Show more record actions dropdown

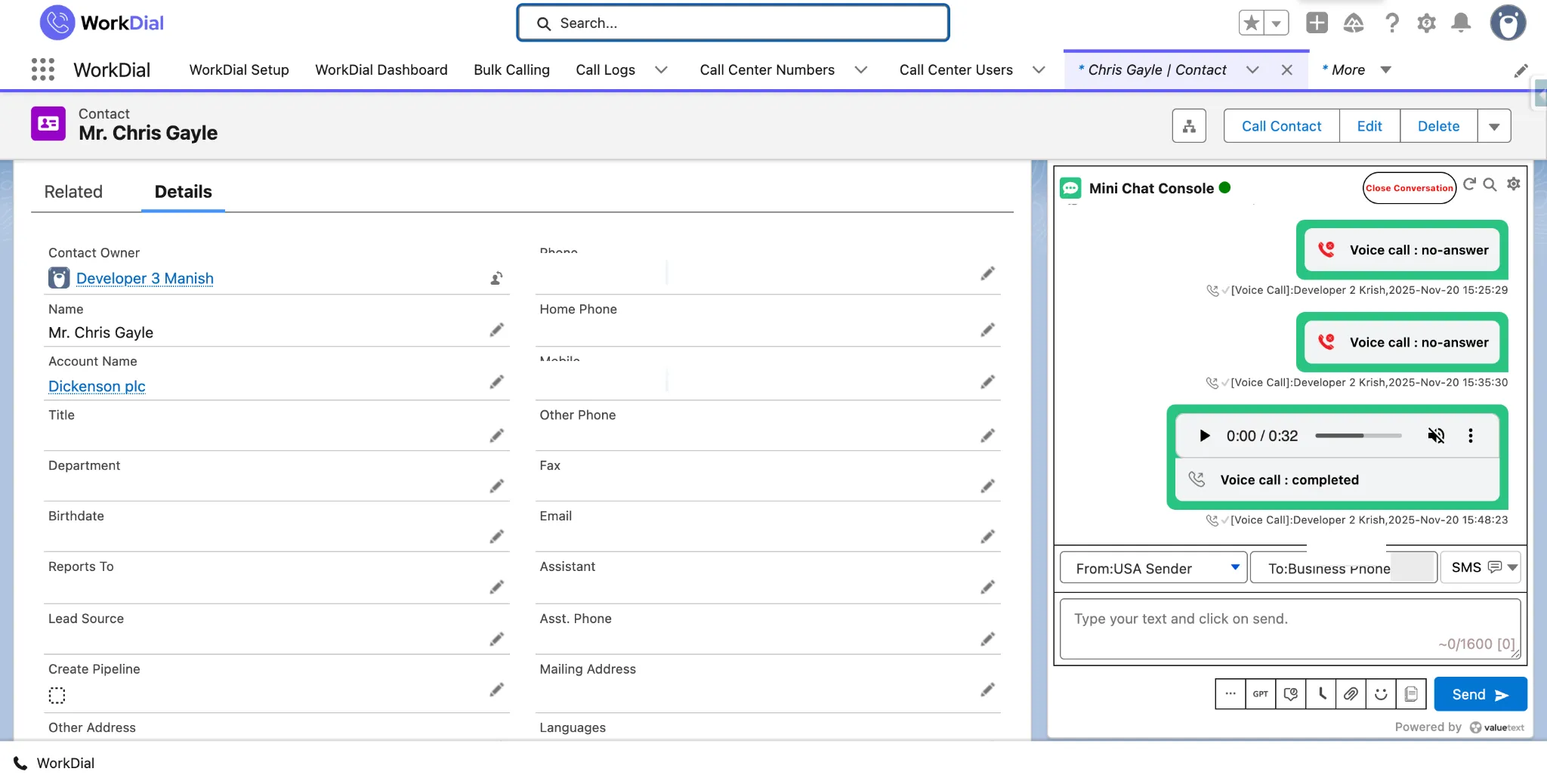(1494, 126)
